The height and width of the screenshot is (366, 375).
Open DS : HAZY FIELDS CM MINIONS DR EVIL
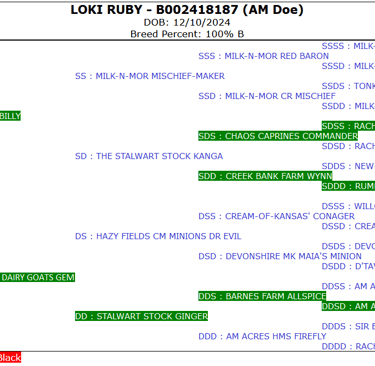pyautogui.click(x=158, y=236)
